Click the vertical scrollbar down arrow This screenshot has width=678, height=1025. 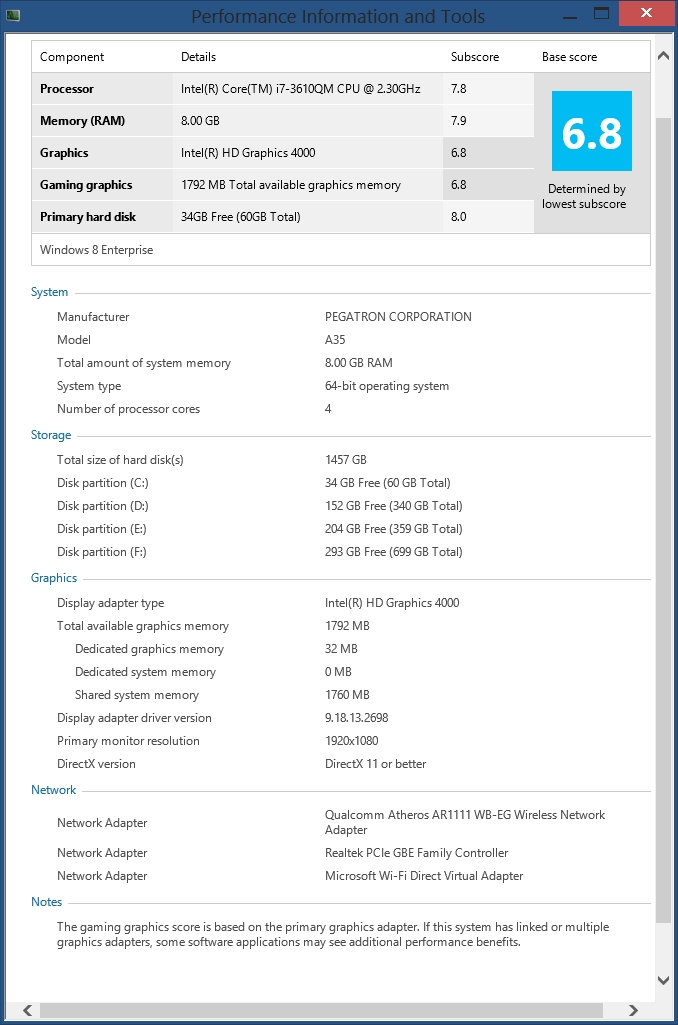pyautogui.click(x=663, y=981)
